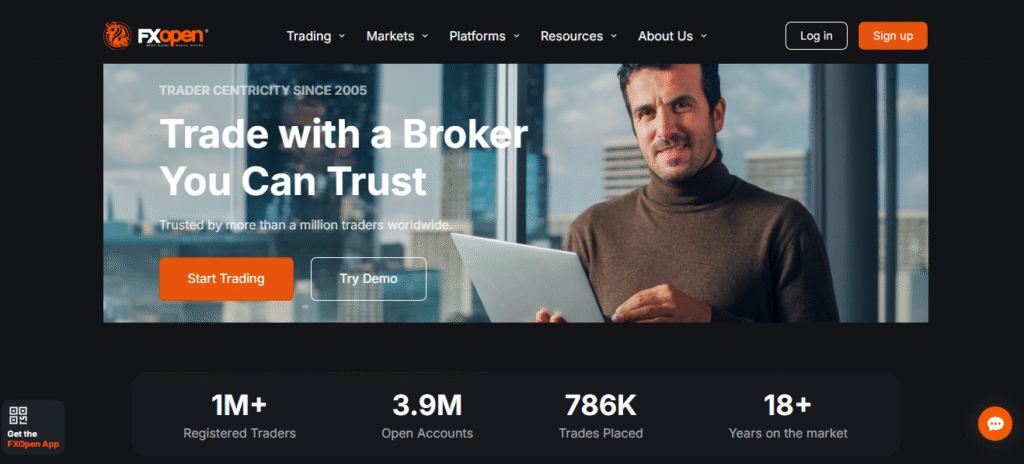
Task: Click the 1M+ Registered Traders stat
Action: pos(239,416)
